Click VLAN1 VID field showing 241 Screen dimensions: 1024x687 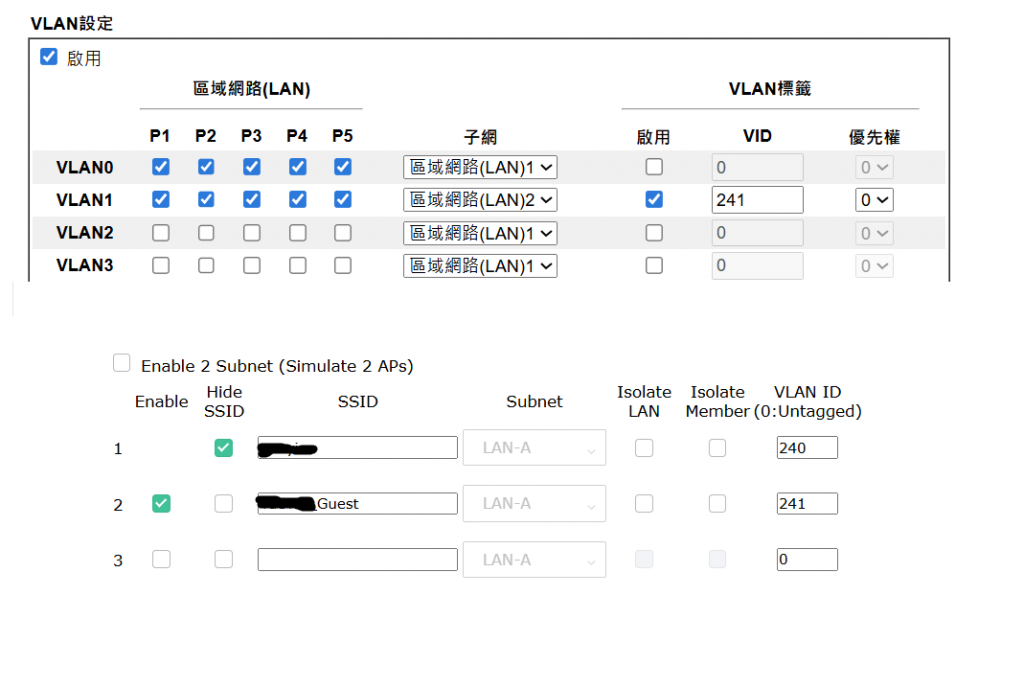(758, 200)
